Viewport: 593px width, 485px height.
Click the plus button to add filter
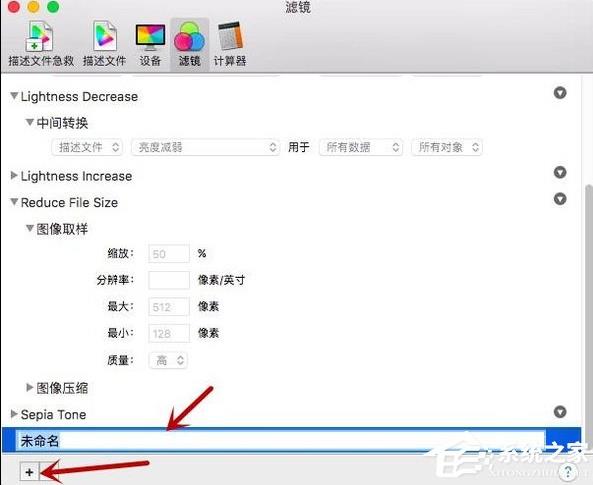pos(29,472)
